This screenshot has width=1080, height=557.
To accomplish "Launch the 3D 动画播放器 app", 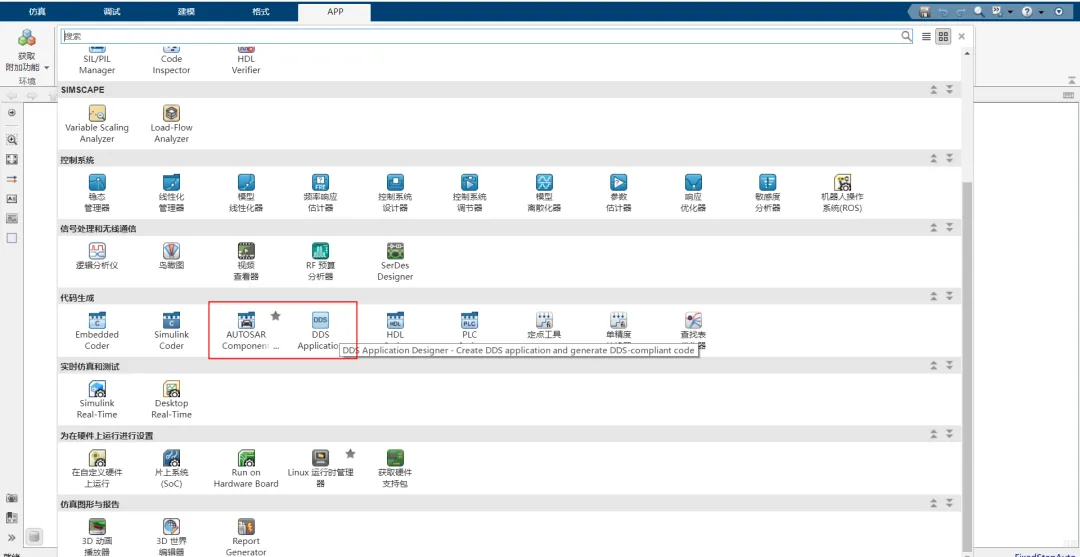I will (x=97, y=536).
